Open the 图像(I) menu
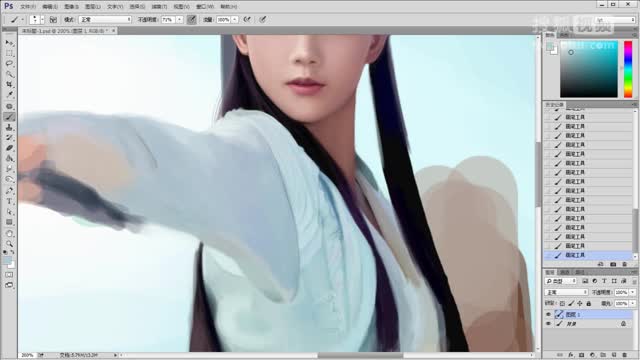 coord(71,7)
